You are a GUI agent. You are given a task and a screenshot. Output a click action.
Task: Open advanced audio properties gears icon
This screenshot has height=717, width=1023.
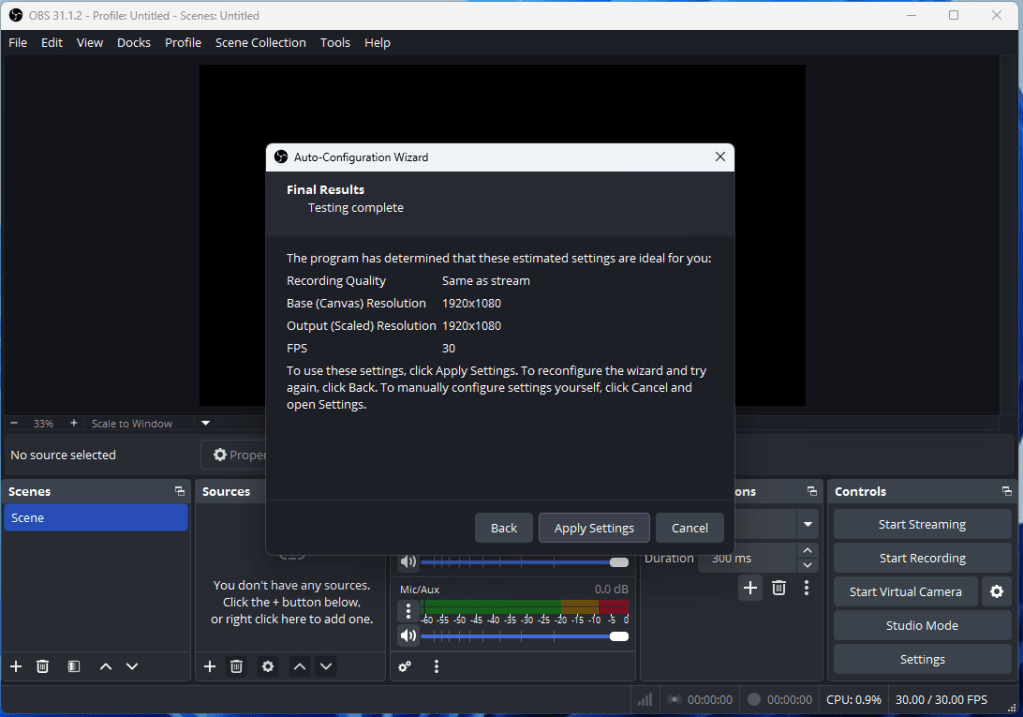point(405,666)
